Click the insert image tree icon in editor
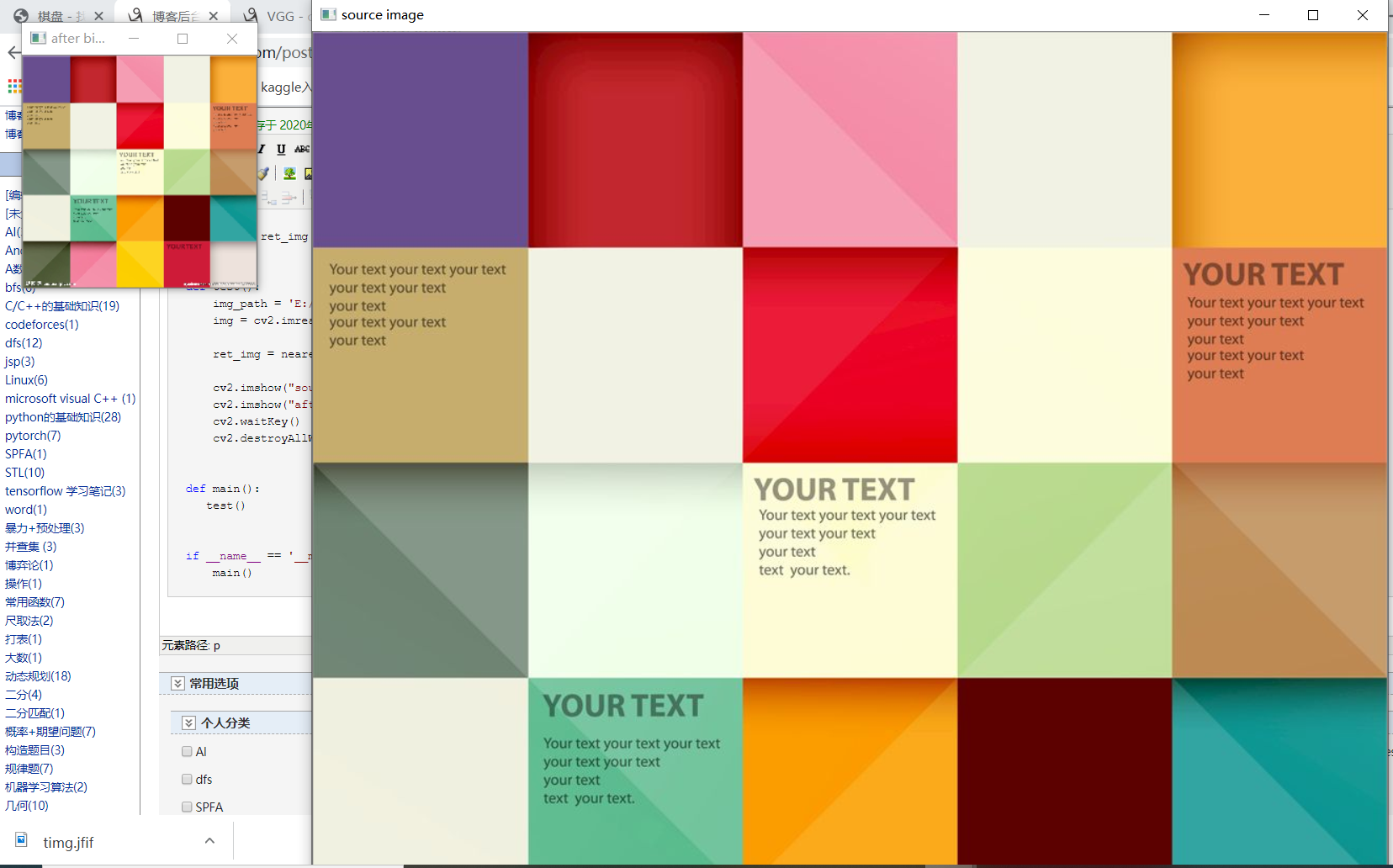Viewport: 1393px width, 868px height. (x=289, y=173)
